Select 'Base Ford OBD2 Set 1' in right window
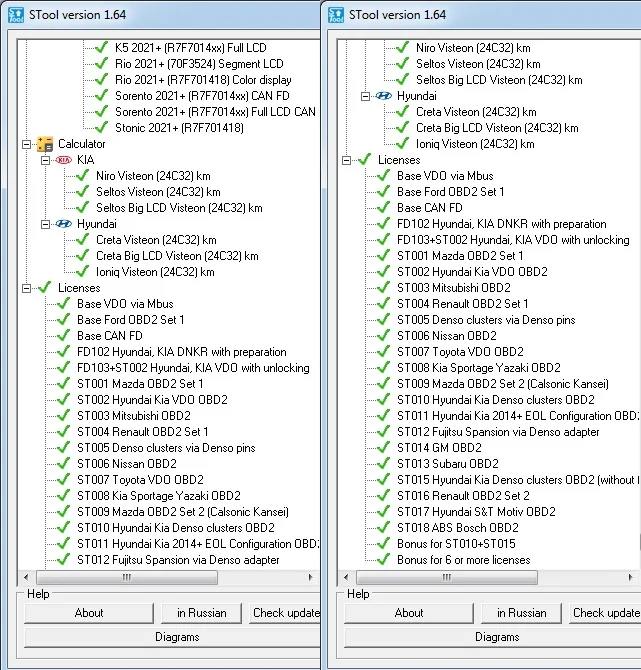 coord(450,191)
